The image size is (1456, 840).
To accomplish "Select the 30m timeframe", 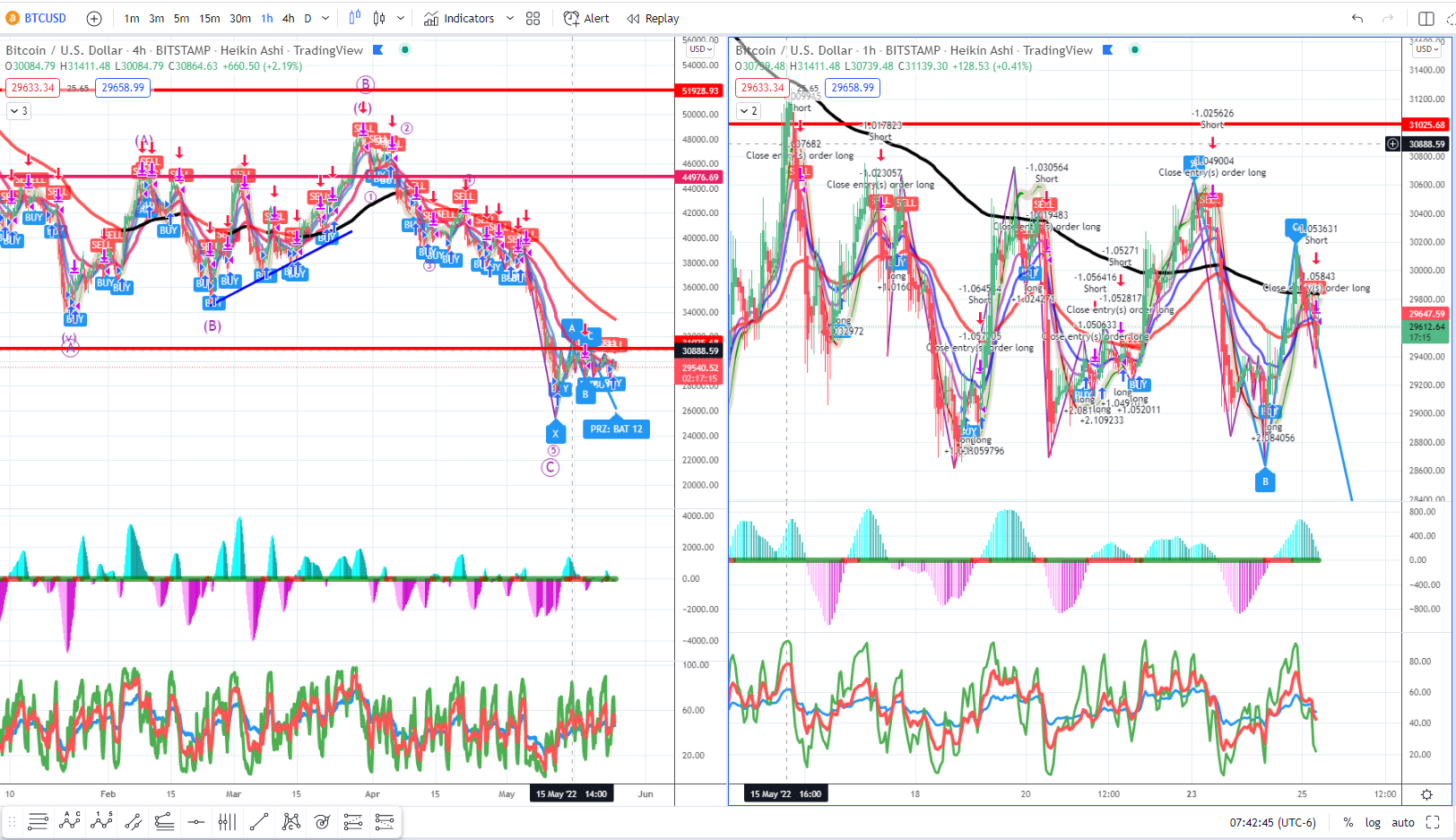I will [x=240, y=18].
